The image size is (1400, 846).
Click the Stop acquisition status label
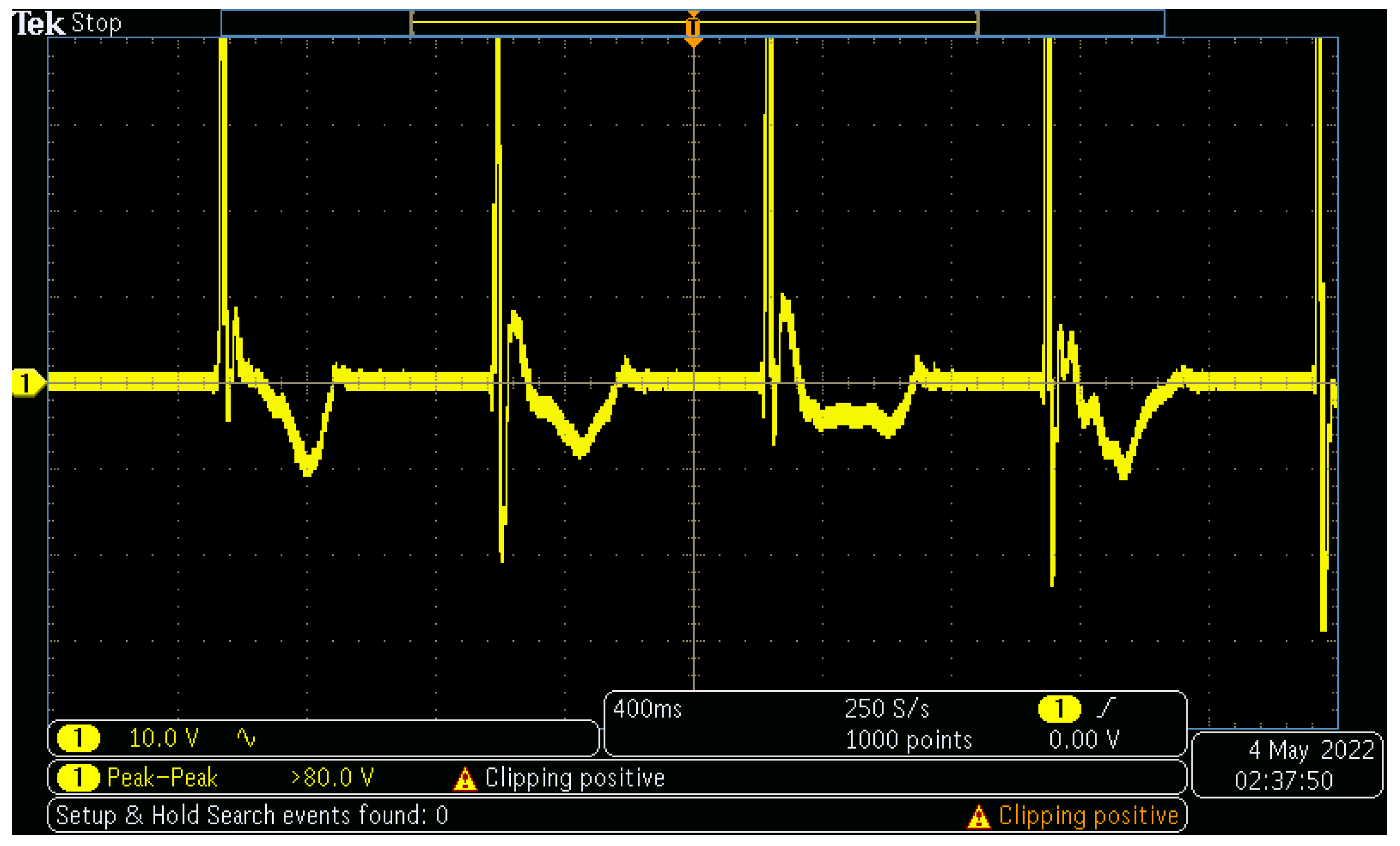click(96, 23)
